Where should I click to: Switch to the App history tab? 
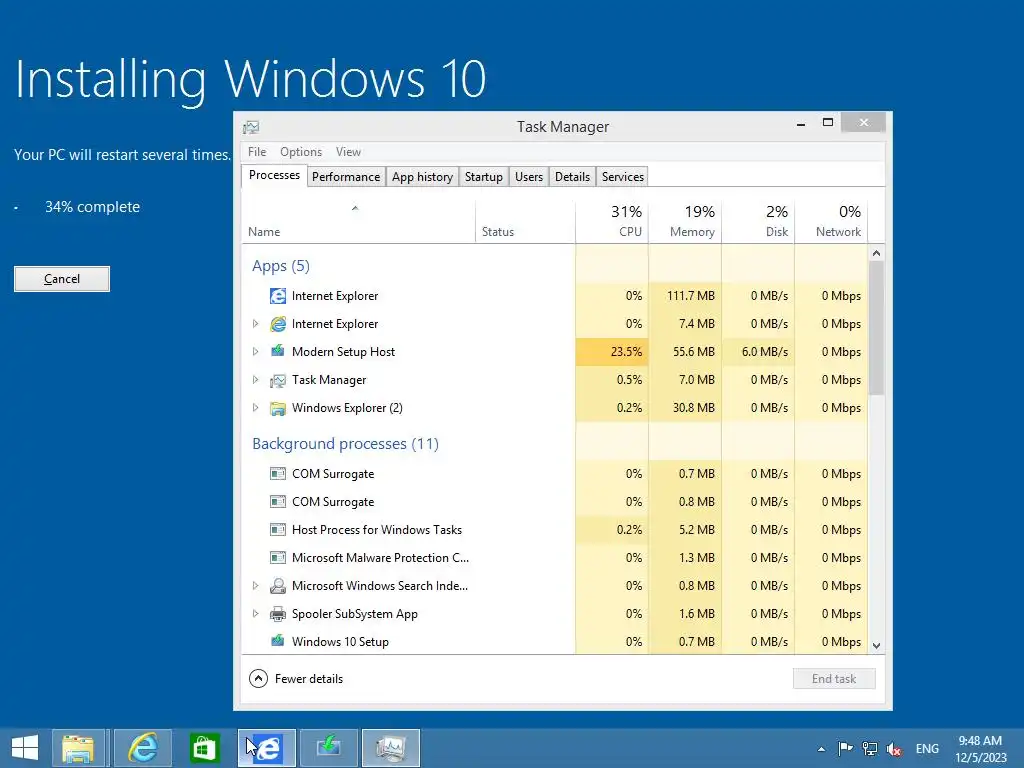(x=422, y=177)
